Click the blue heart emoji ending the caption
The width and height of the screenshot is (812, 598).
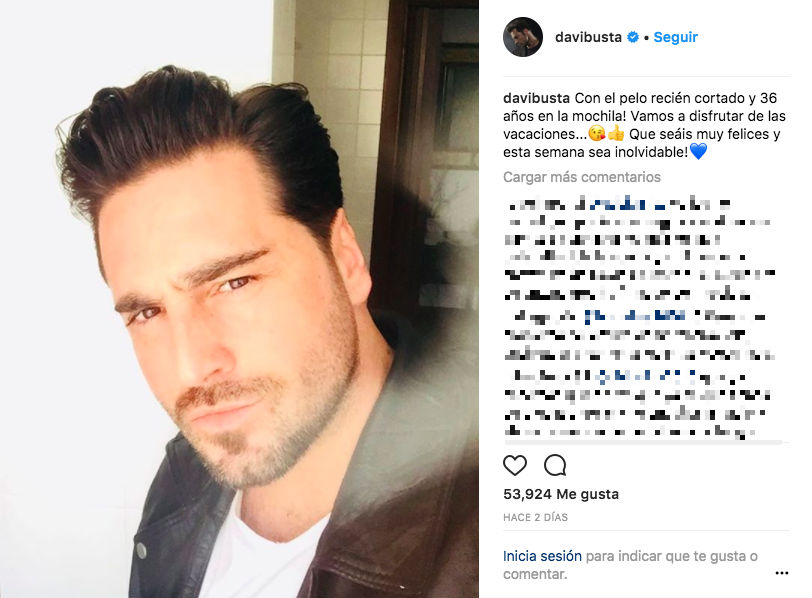(x=699, y=152)
